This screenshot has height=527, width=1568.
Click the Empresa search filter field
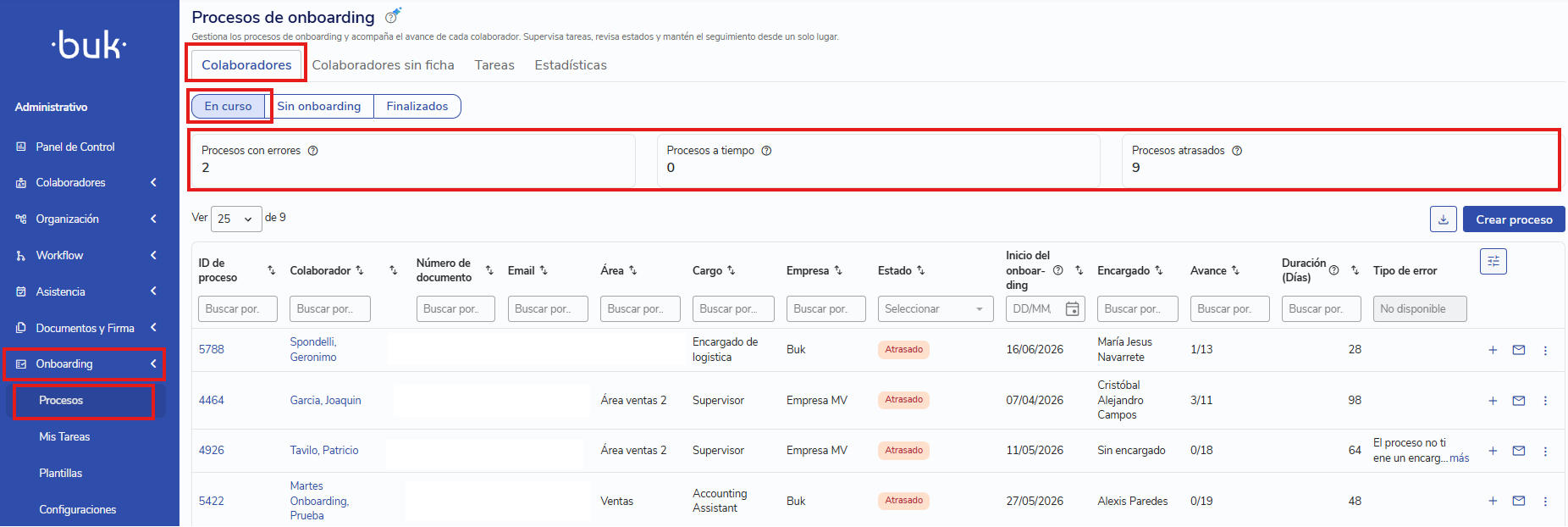coord(826,309)
